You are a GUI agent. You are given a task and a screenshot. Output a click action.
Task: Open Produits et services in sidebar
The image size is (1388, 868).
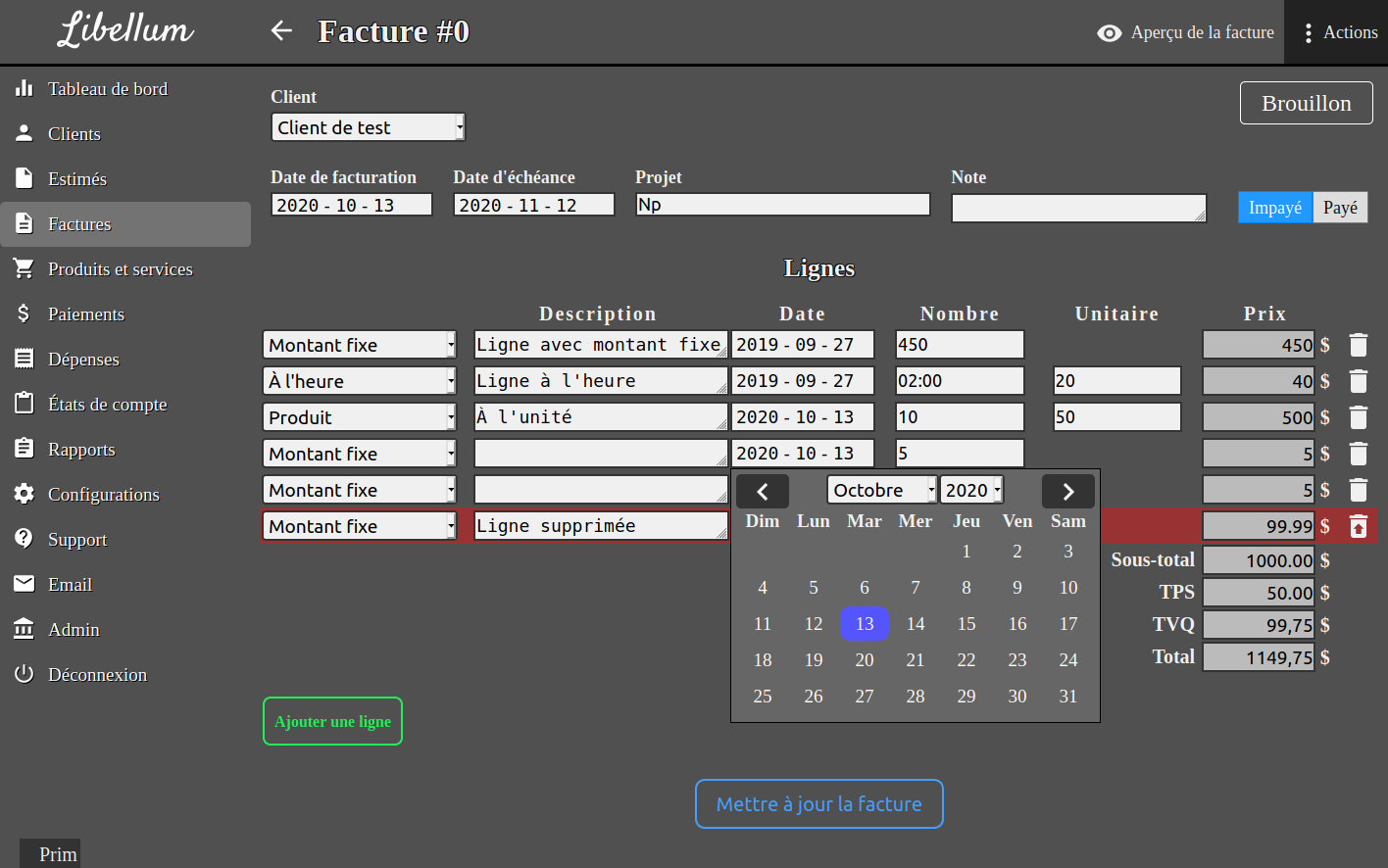pyautogui.click(x=120, y=269)
